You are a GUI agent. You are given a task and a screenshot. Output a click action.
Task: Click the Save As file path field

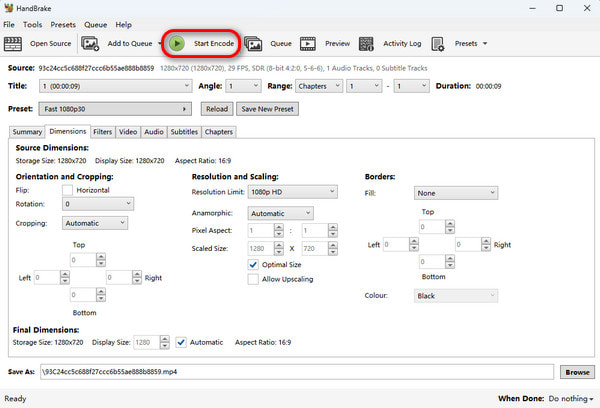(297, 372)
